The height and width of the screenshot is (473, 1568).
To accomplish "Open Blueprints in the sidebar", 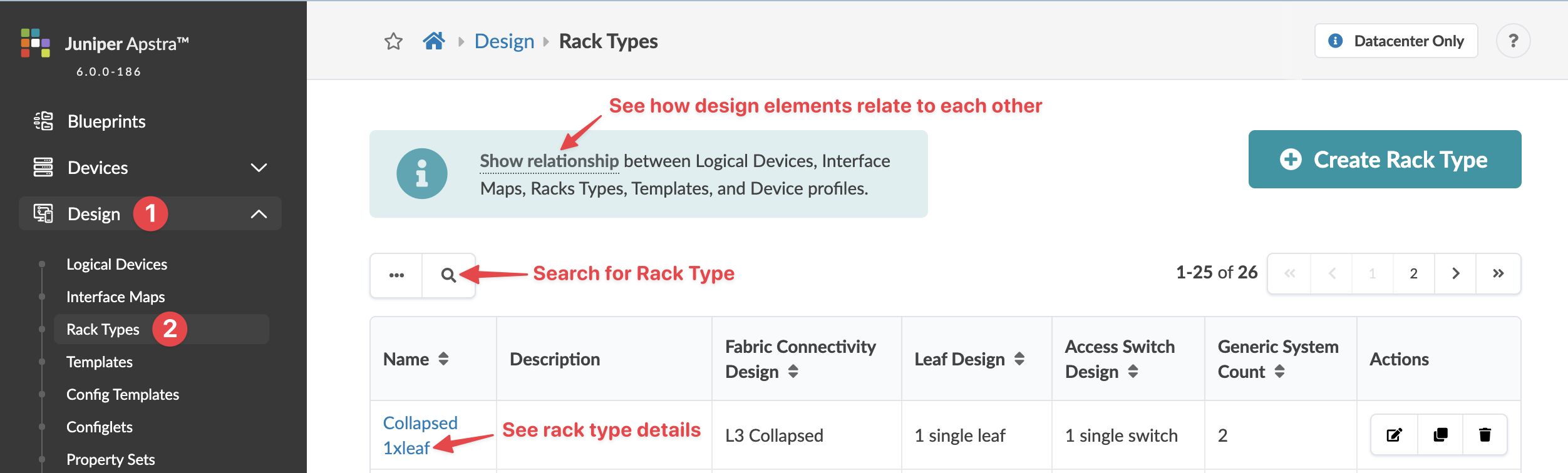I will pyautogui.click(x=106, y=121).
